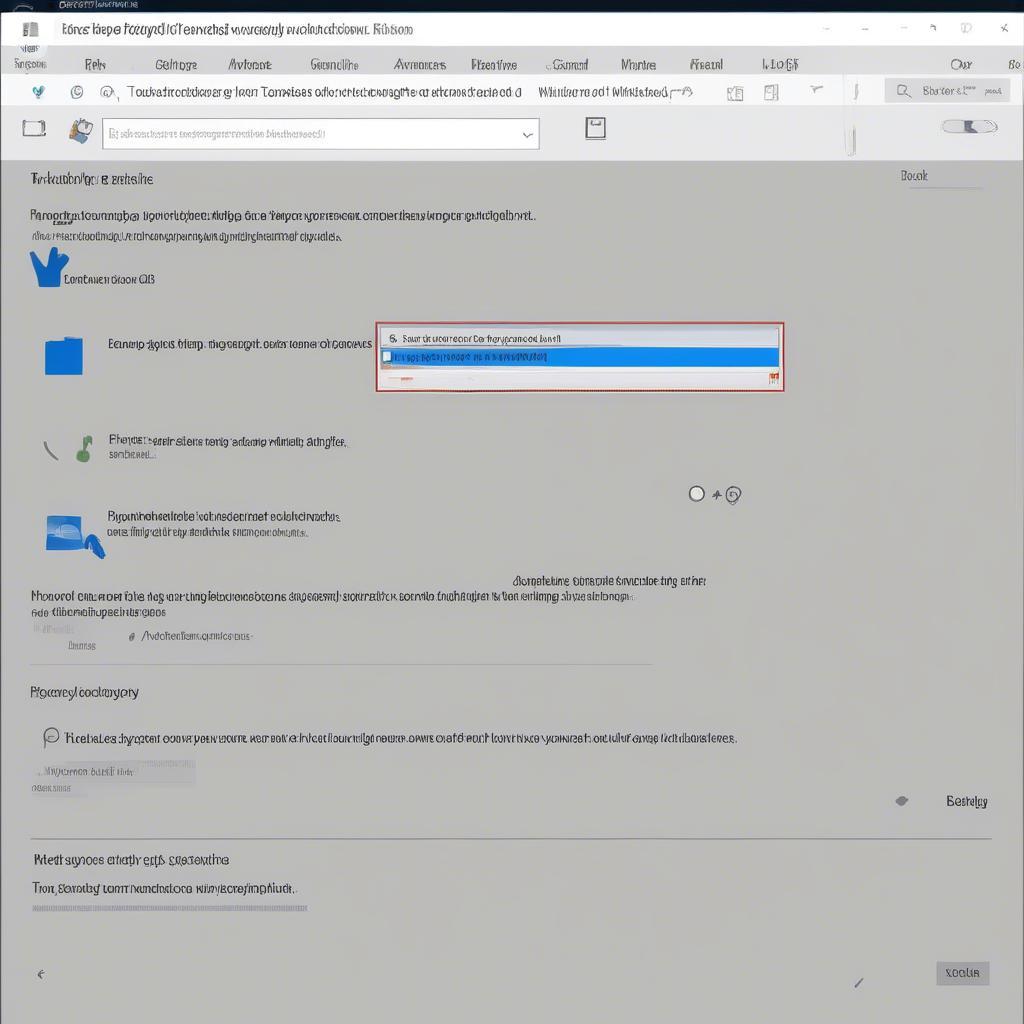This screenshot has width=1024, height=1024.
Task: Click the 'Bouk' label at upper right
Action: pos(914,176)
